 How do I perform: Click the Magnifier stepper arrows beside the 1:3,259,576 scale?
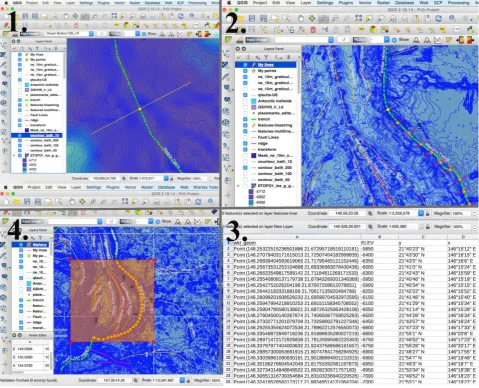(474, 213)
